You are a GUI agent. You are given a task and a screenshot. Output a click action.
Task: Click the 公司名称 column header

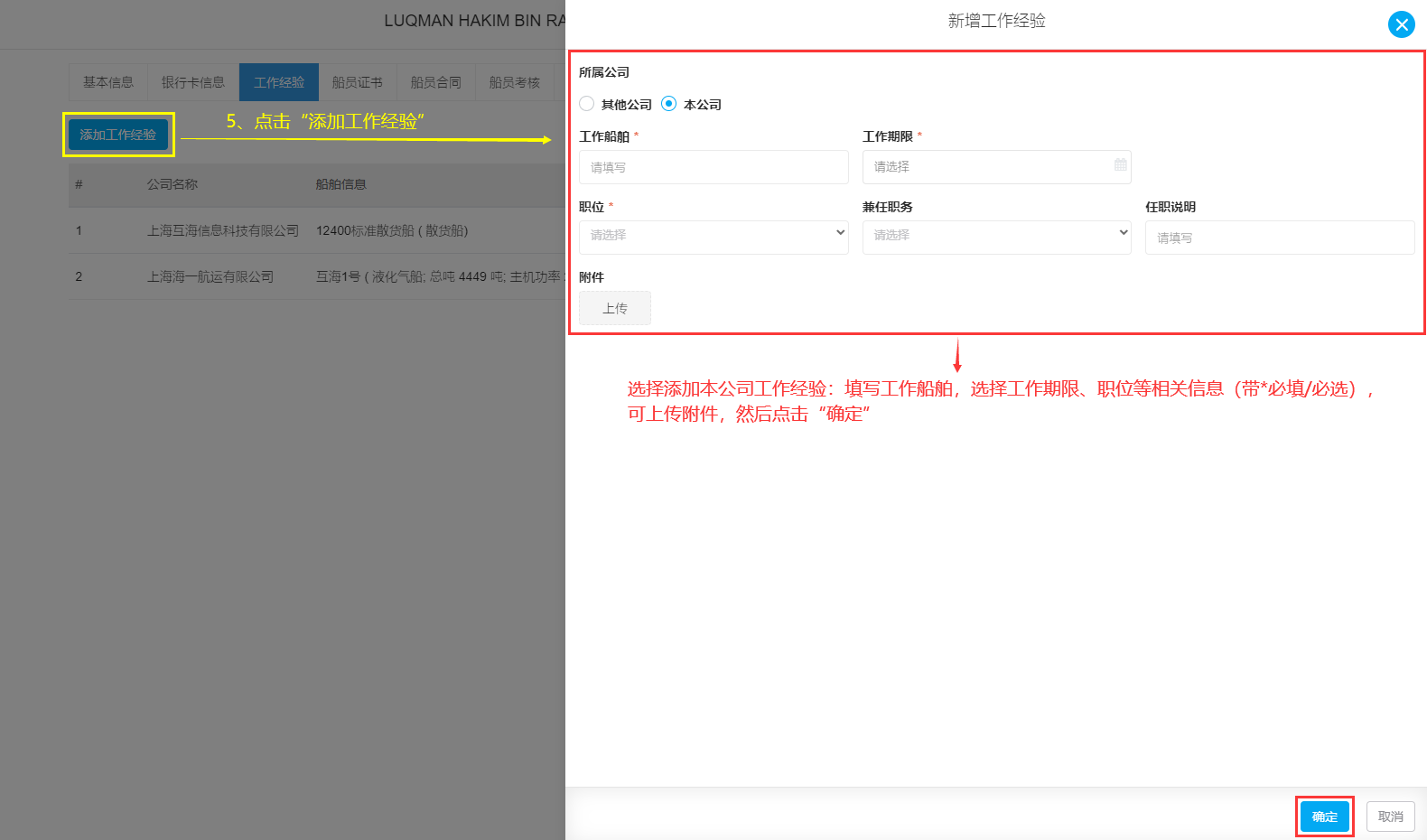click(x=173, y=184)
